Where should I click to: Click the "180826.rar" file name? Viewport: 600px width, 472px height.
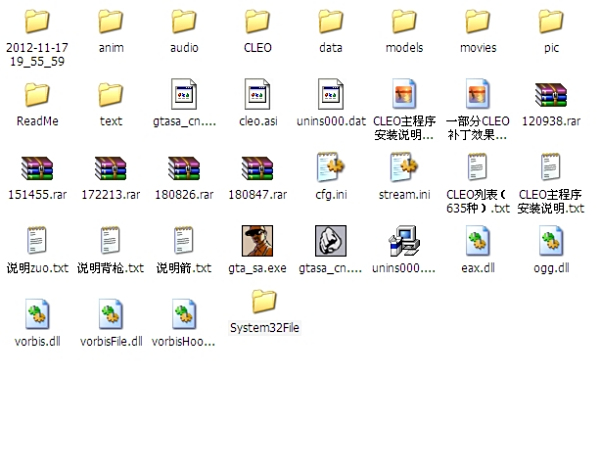184,195
